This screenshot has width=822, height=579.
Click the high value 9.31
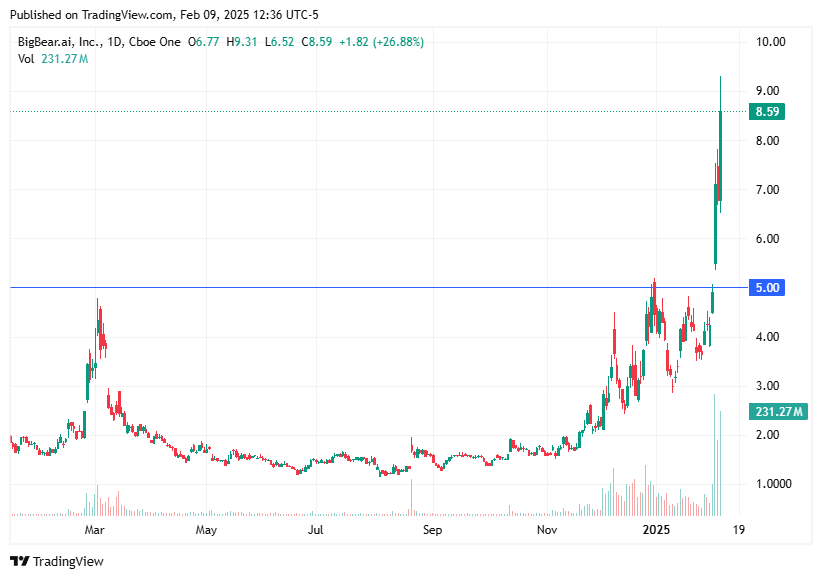point(245,42)
